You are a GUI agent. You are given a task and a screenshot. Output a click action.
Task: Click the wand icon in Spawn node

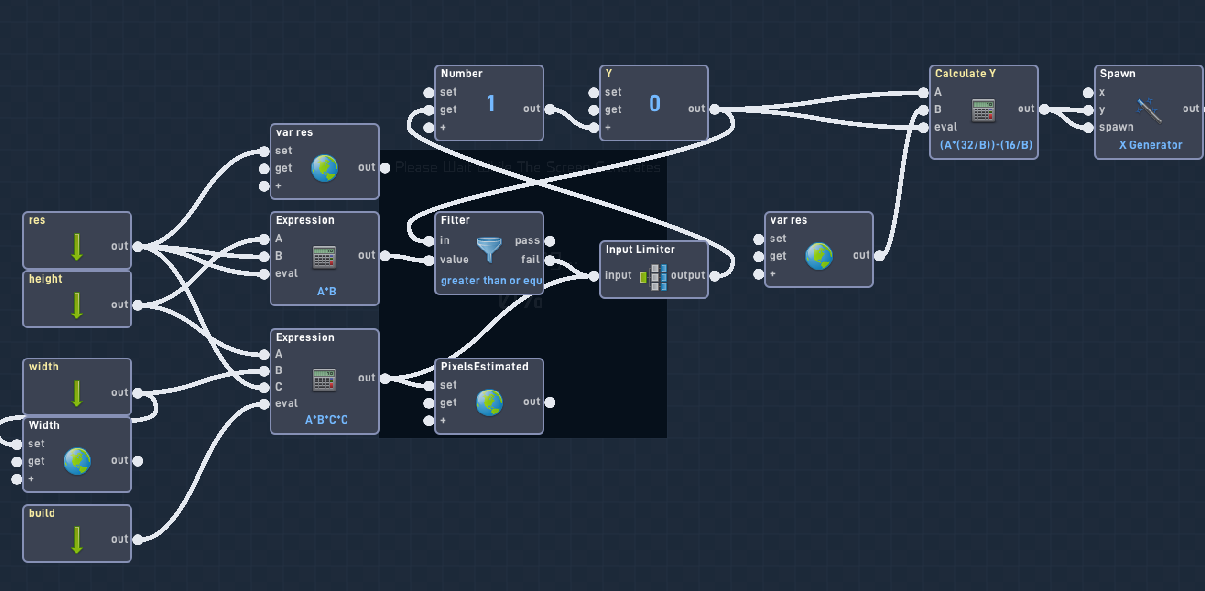pos(1149,109)
